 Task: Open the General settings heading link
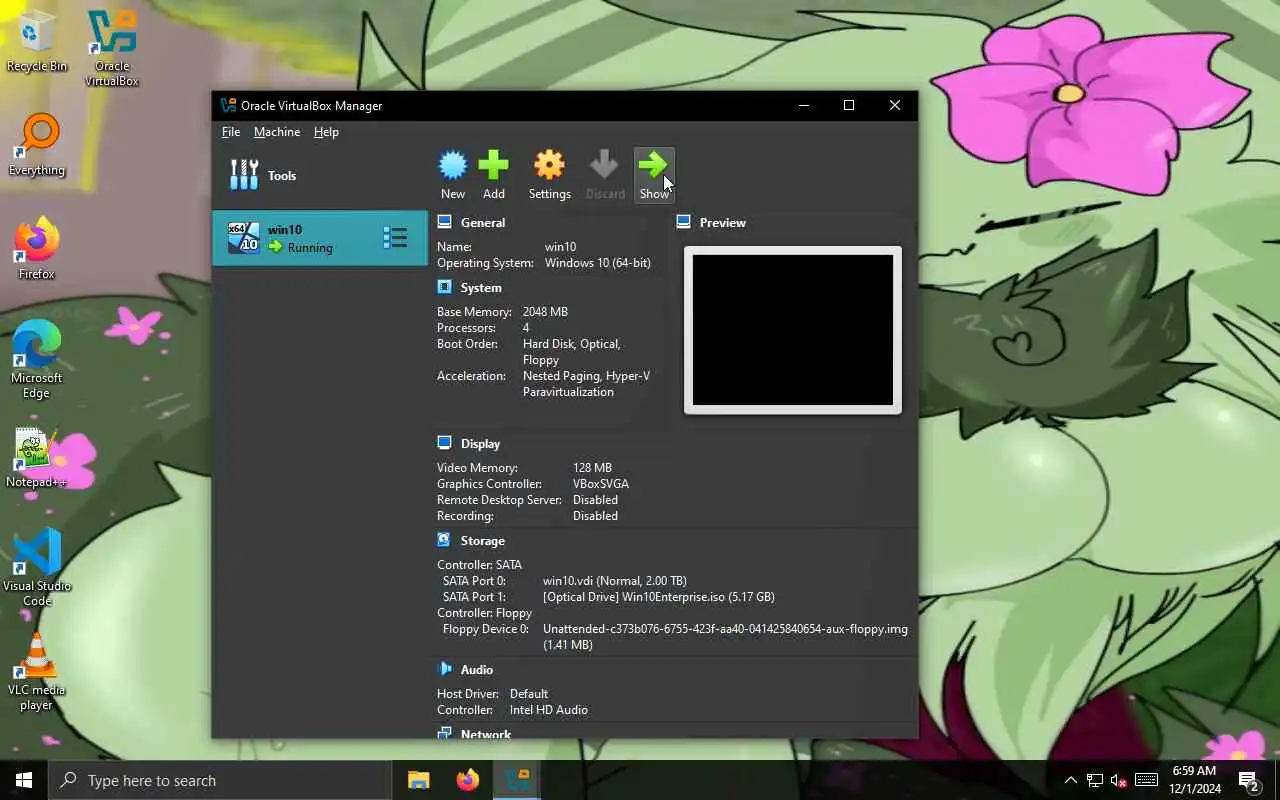[483, 223]
